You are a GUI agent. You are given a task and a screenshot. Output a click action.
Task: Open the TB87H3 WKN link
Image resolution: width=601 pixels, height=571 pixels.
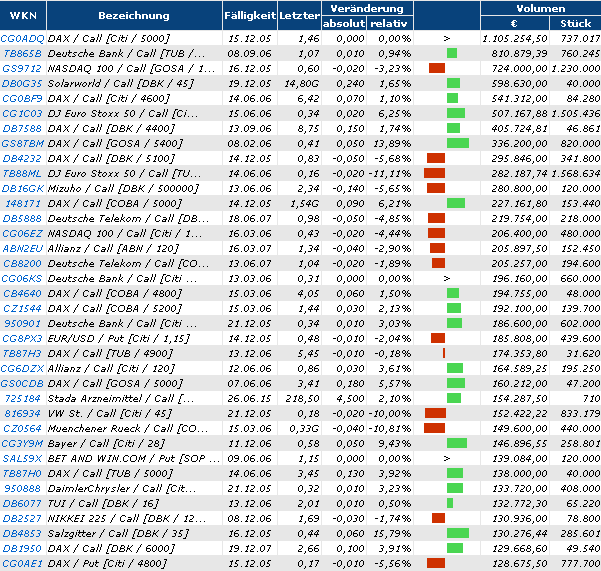pyautogui.click(x=22, y=353)
